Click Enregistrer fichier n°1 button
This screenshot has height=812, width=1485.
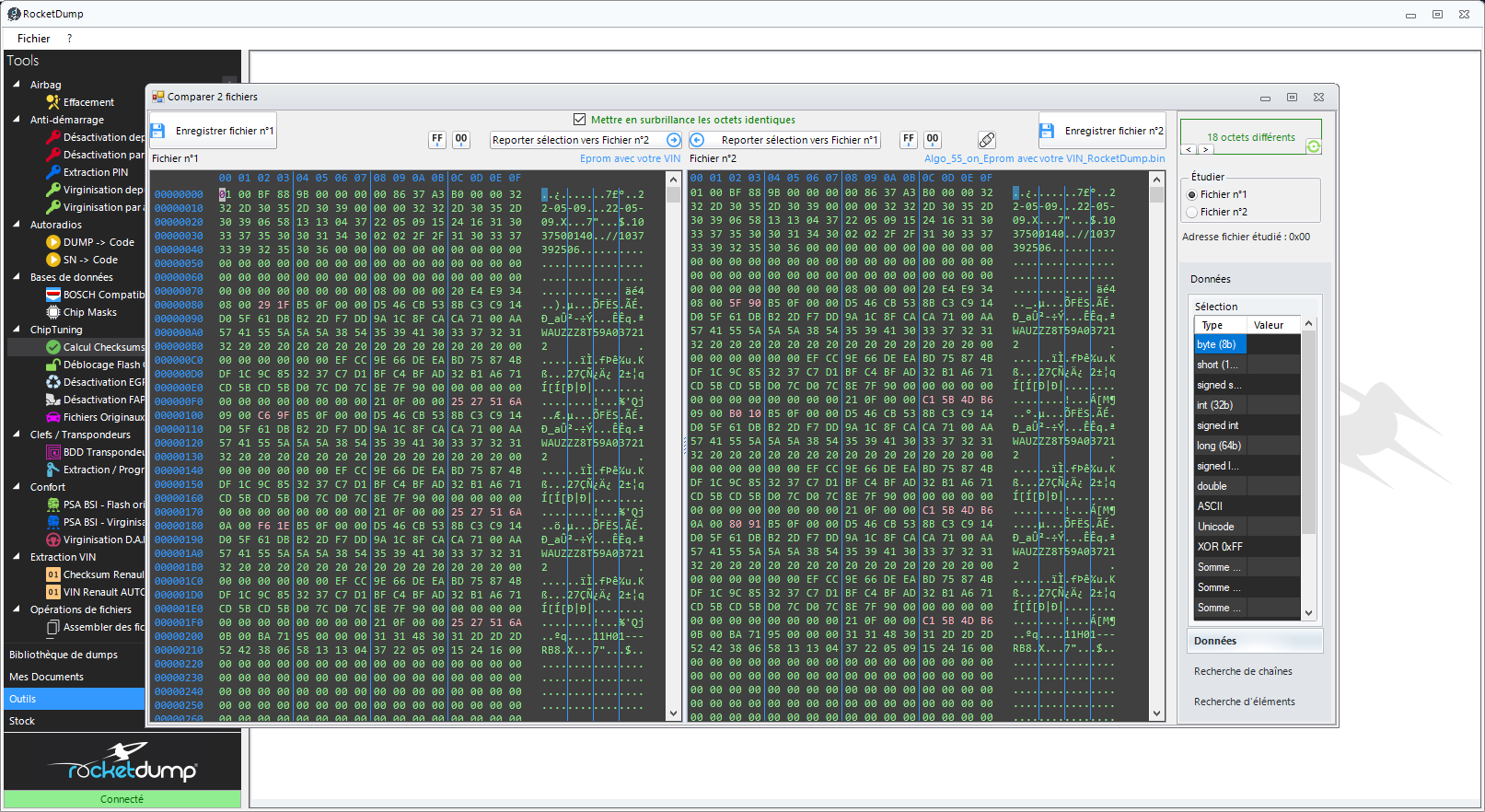pos(213,131)
